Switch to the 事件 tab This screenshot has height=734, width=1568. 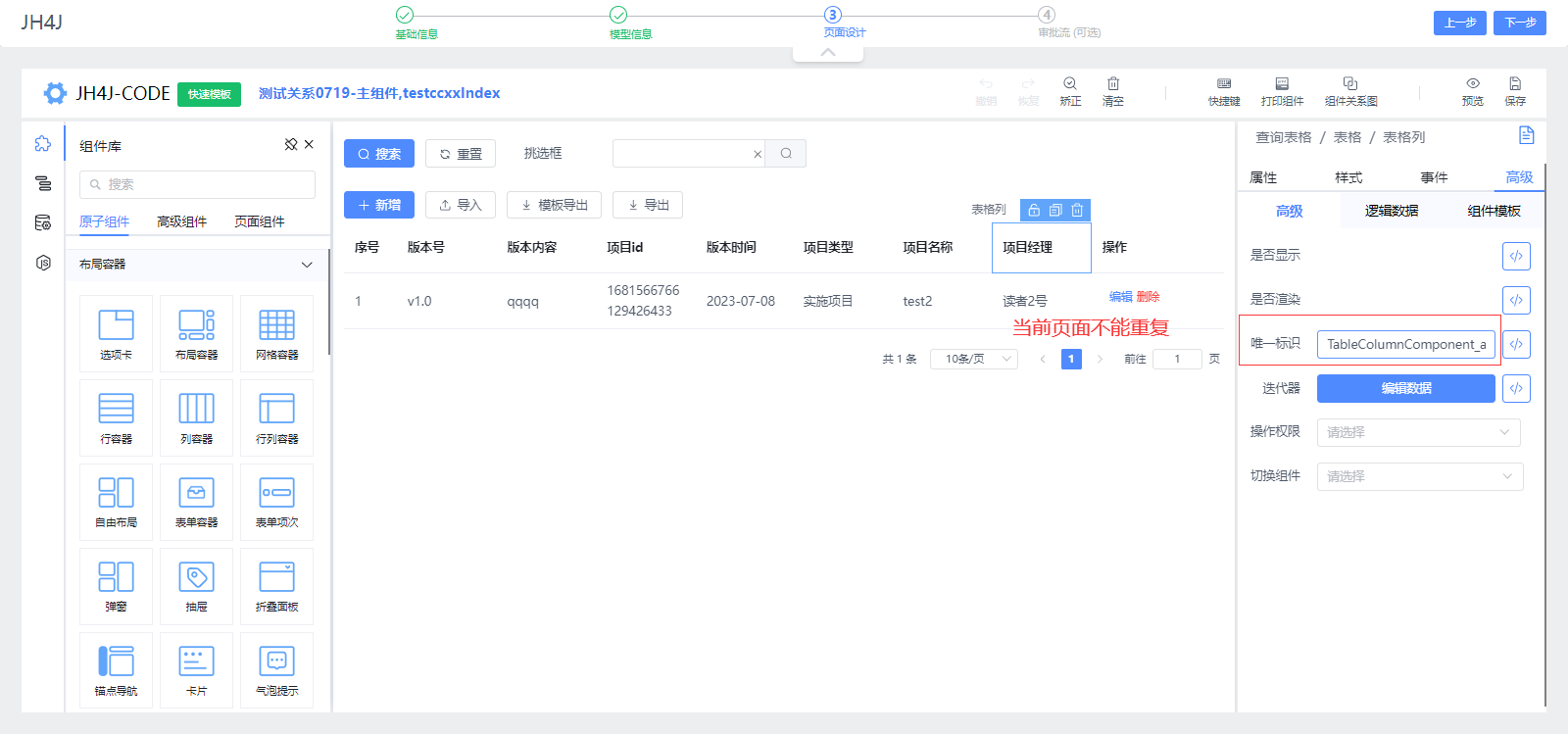1434,177
